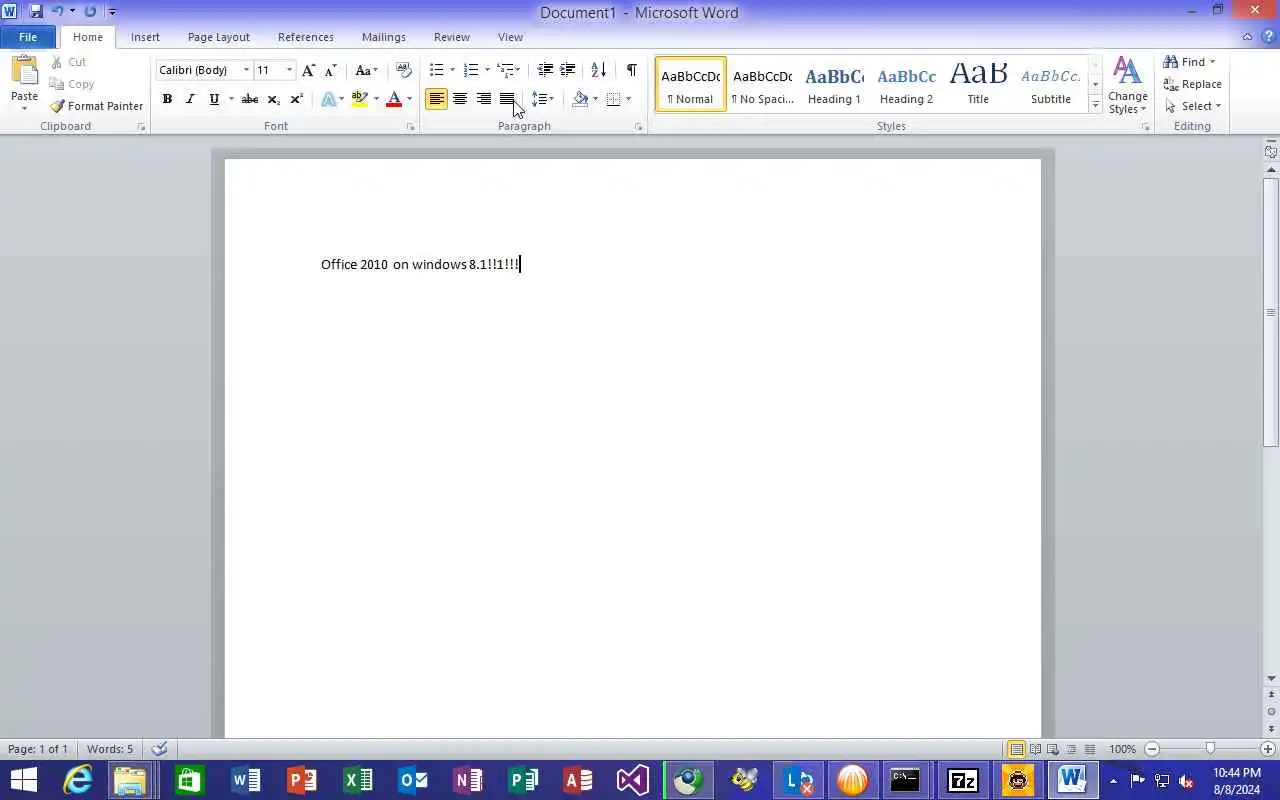Screen dimensions: 1280x800
Task: Enable Center alignment
Action: (x=460, y=99)
